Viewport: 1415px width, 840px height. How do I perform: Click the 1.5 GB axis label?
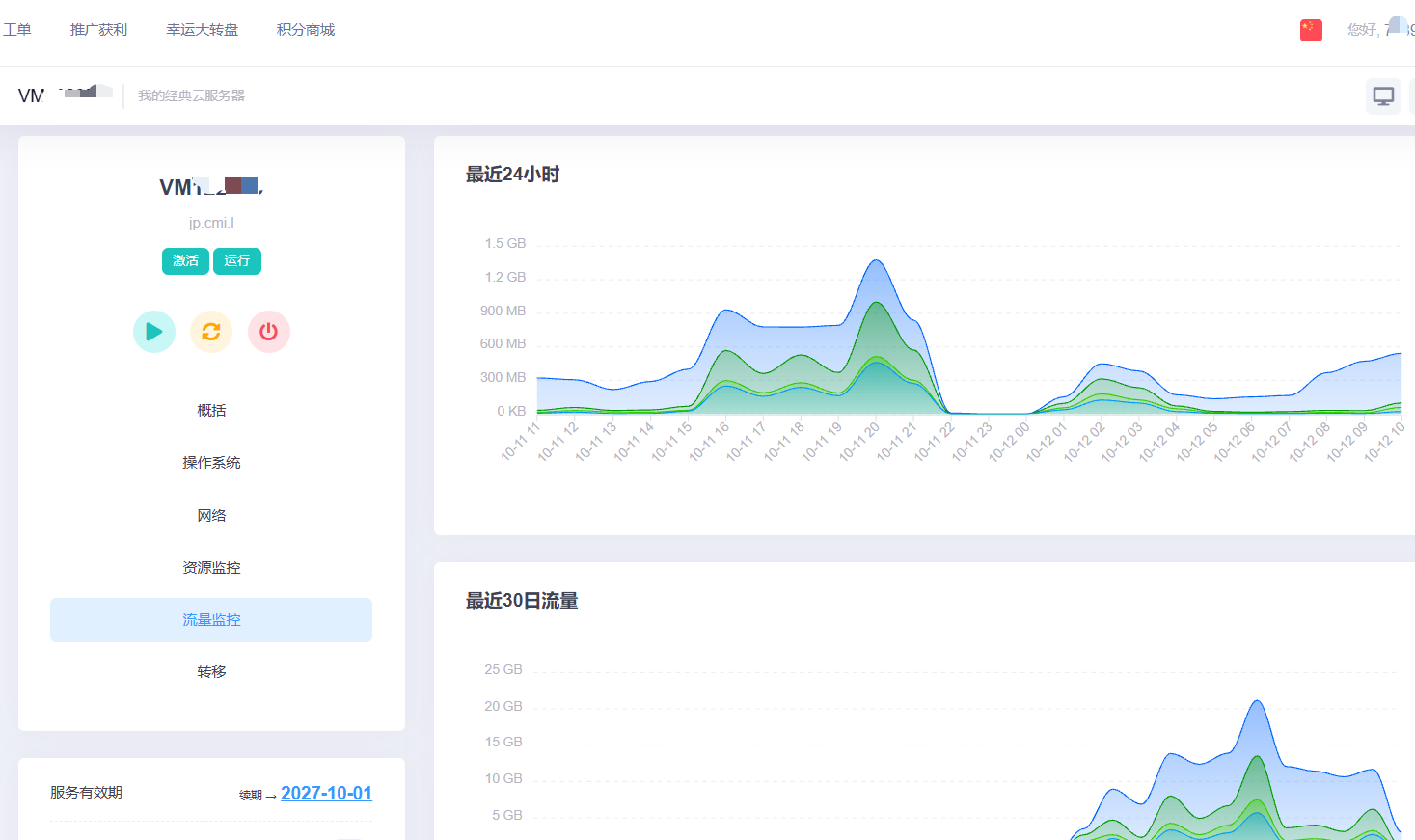coord(505,243)
